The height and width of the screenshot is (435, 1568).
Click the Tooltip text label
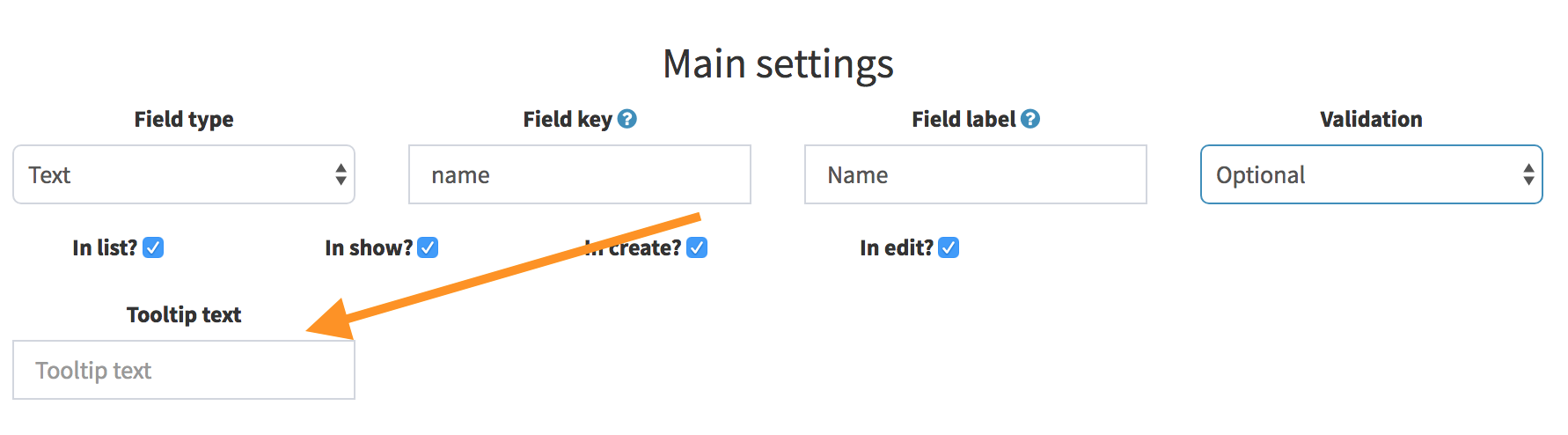pos(184,314)
